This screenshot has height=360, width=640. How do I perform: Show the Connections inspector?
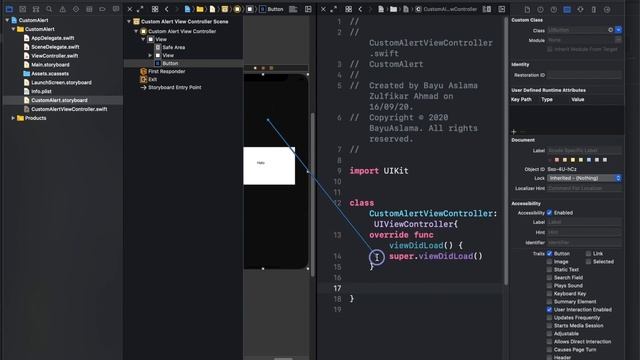click(x=607, y=9)
